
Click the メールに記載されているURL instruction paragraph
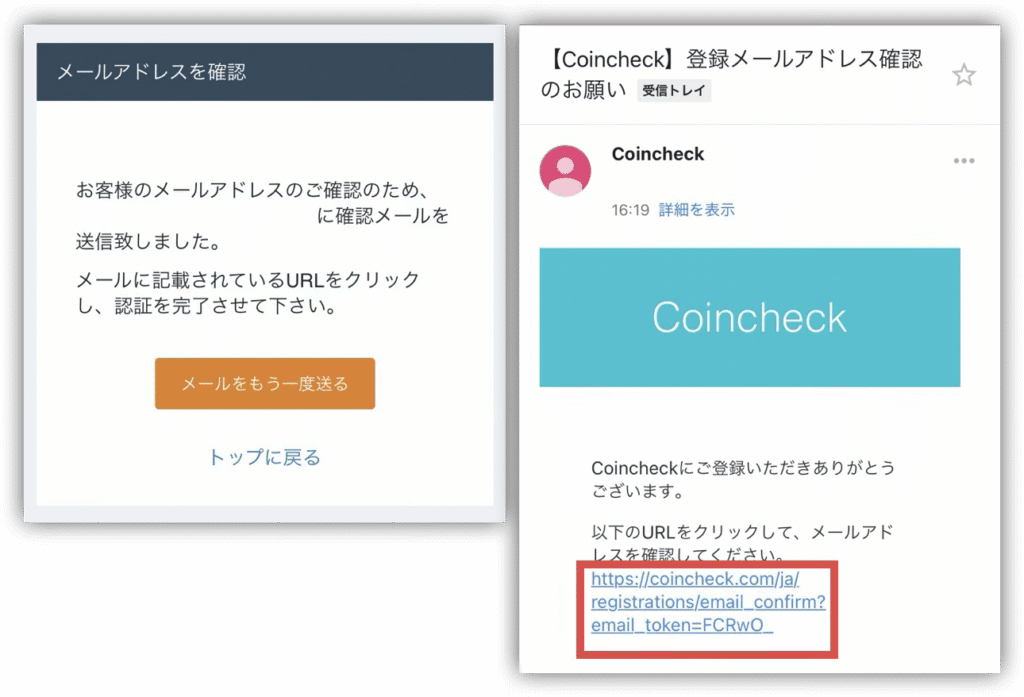(x=248, y=293)
